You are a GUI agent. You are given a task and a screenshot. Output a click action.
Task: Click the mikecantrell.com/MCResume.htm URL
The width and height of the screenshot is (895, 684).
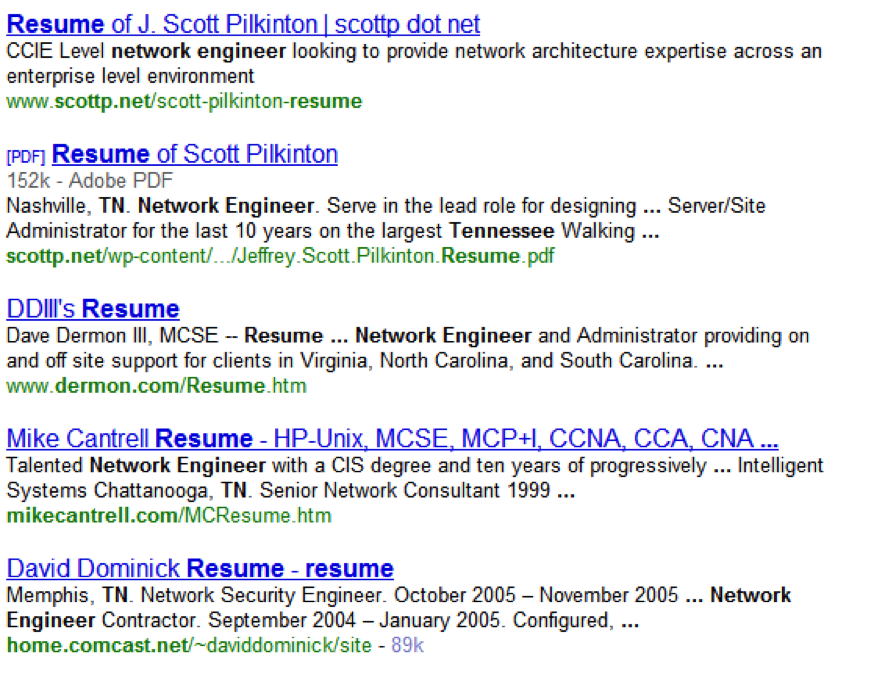pos(168,516)
